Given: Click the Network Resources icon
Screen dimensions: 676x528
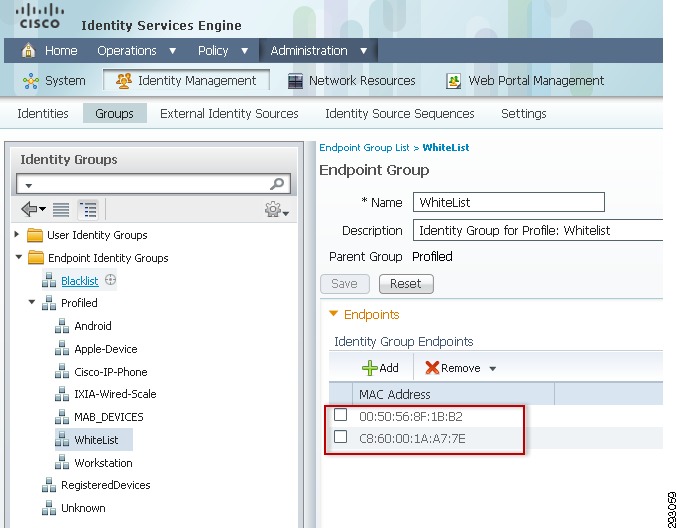Looking at the screenshot, I should [295, 81].
